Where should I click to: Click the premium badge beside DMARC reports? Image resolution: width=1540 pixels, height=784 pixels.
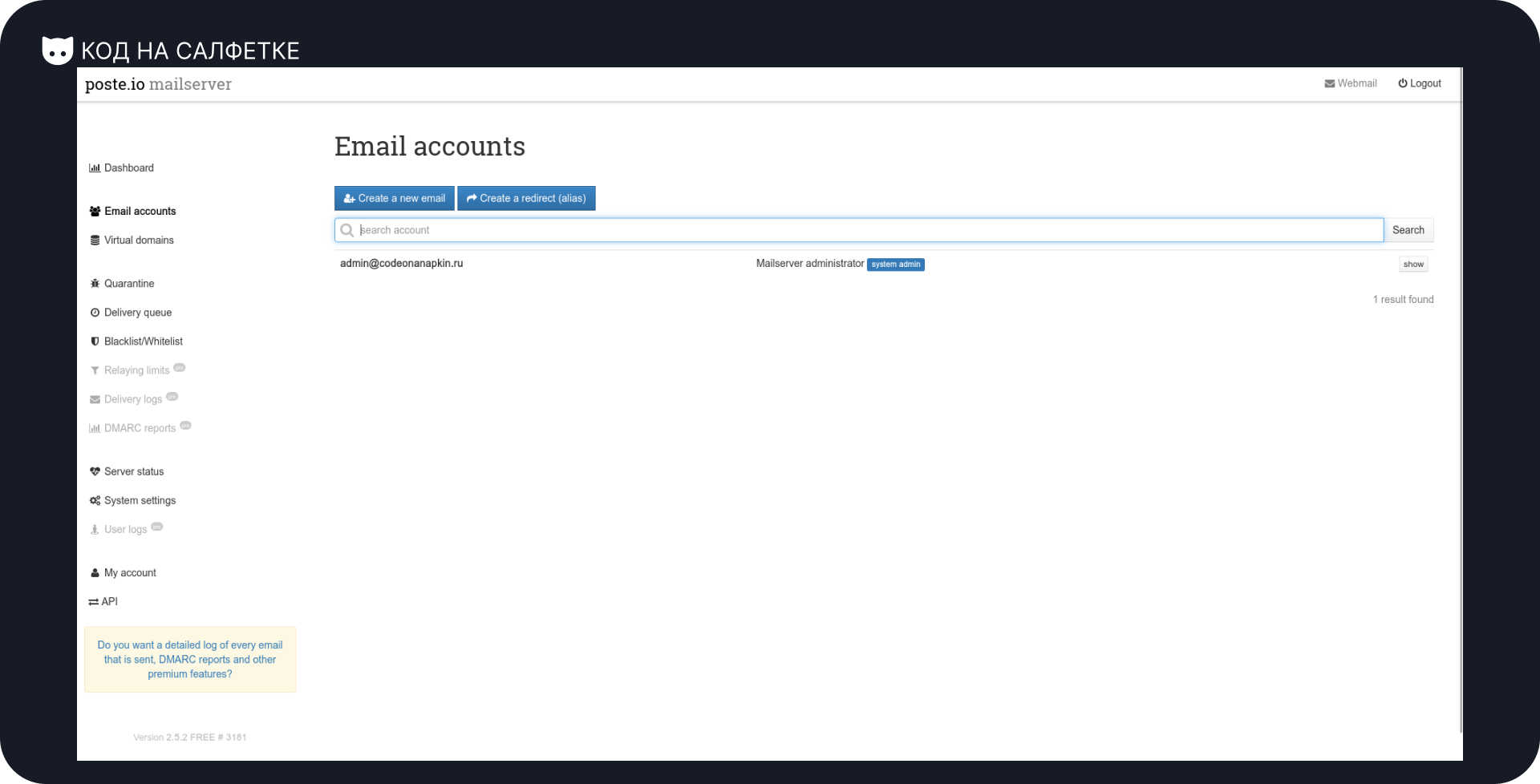coord(185,425)
